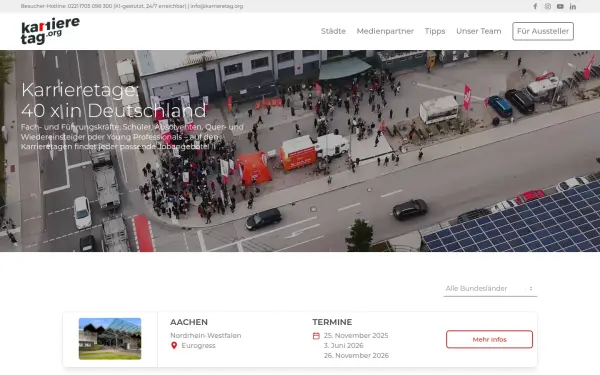Open the Facebook social icon
This screenshot has height=375, width=600.
[535, 6]
